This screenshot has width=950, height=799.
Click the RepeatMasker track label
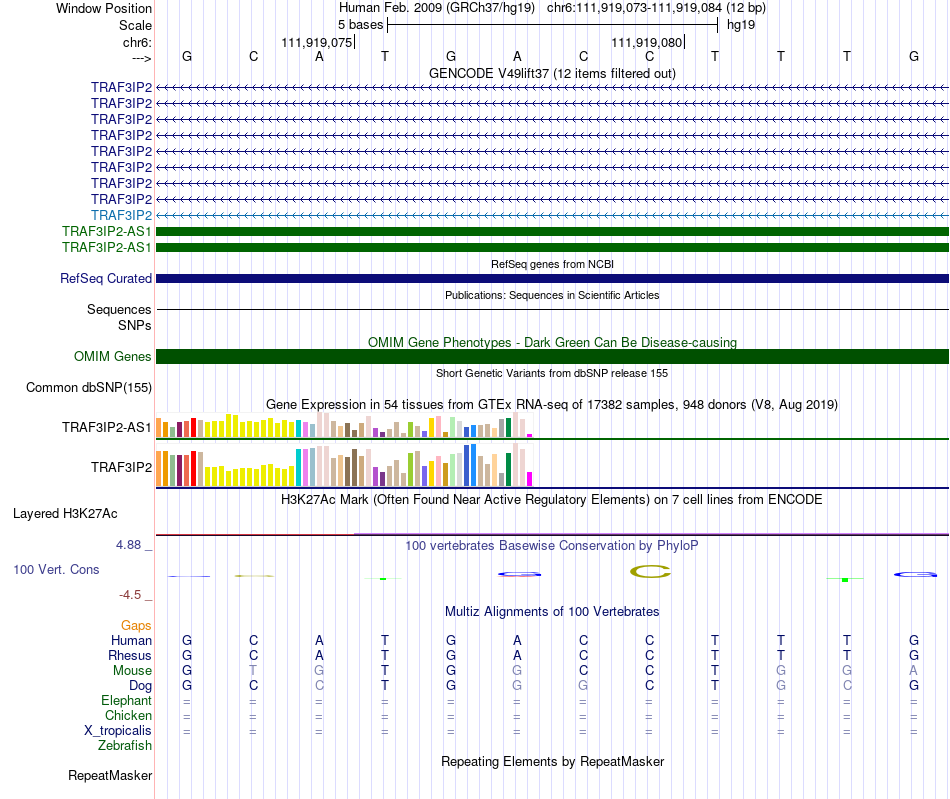tap(110, 775)
